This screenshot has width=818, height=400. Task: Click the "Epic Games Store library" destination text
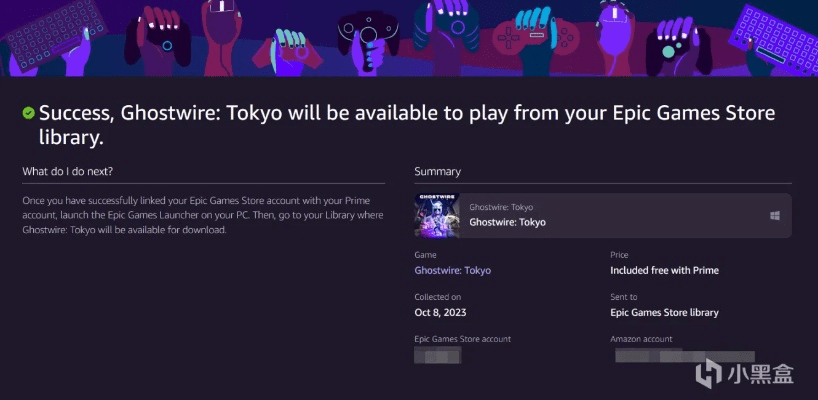coord(664,312)
